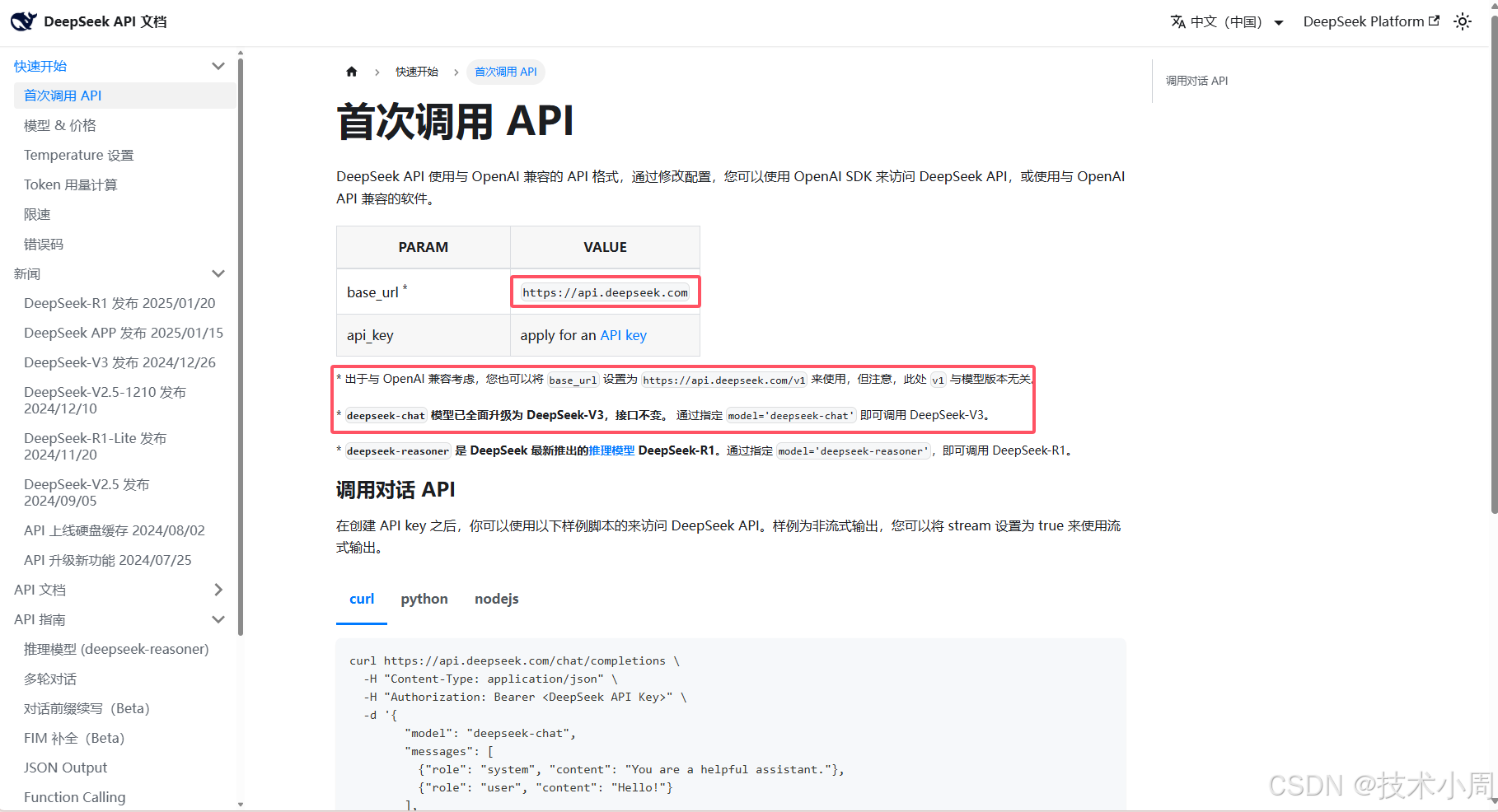Viewport: 1498px width, 812px height.
Task: Jump to 调用对话 API in page outline
Action: (1196, 81)
